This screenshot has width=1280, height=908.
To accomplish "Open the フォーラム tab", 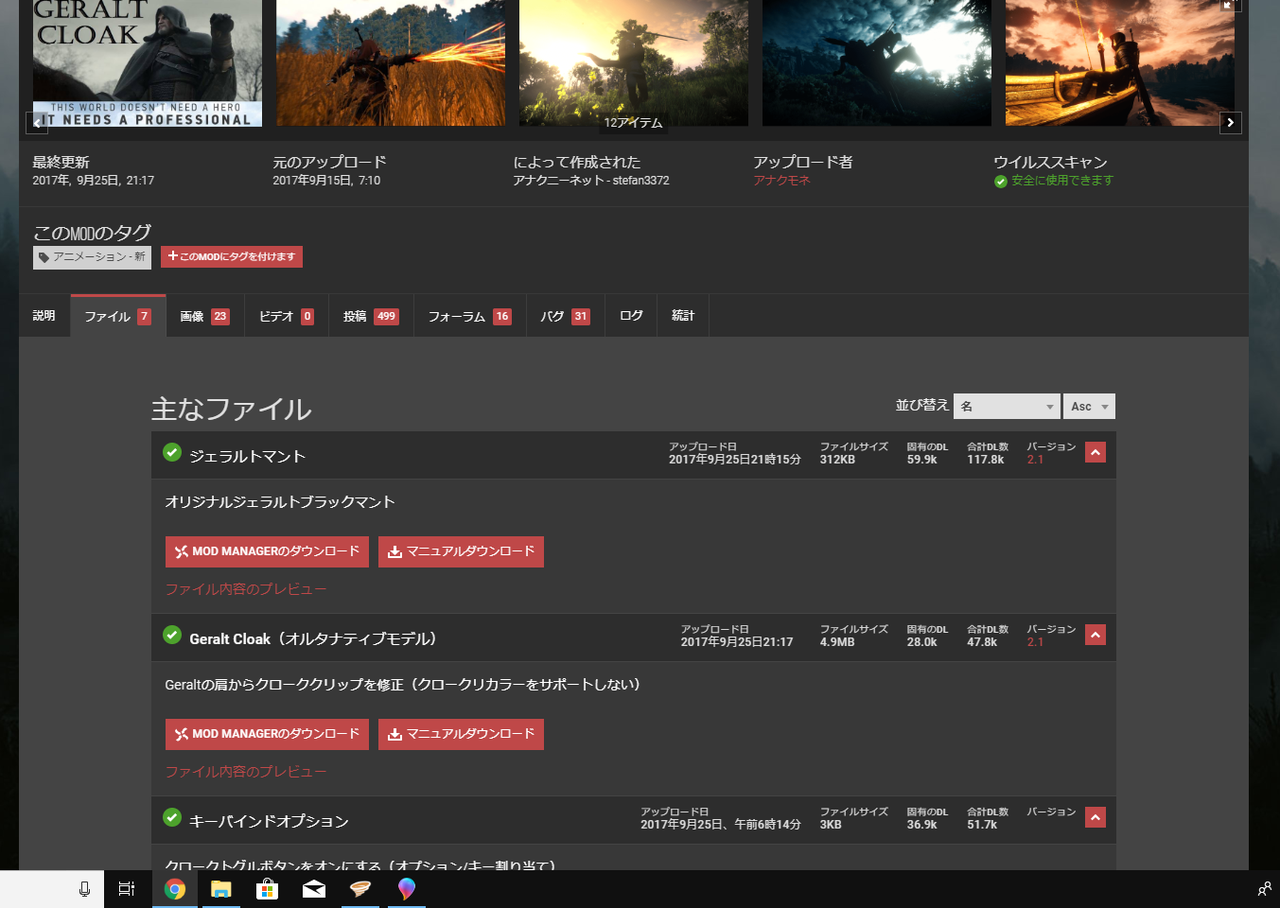I will 470,316.
